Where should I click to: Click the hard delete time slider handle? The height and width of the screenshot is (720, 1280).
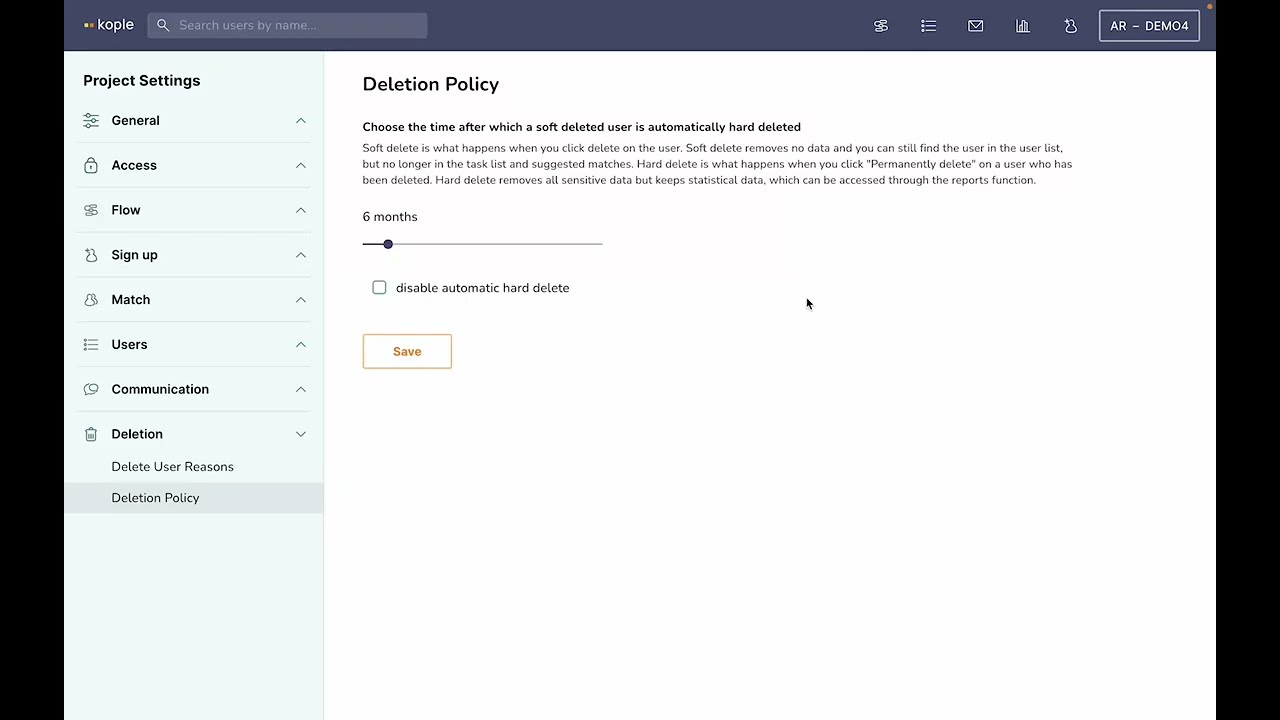tap(388, 244)
